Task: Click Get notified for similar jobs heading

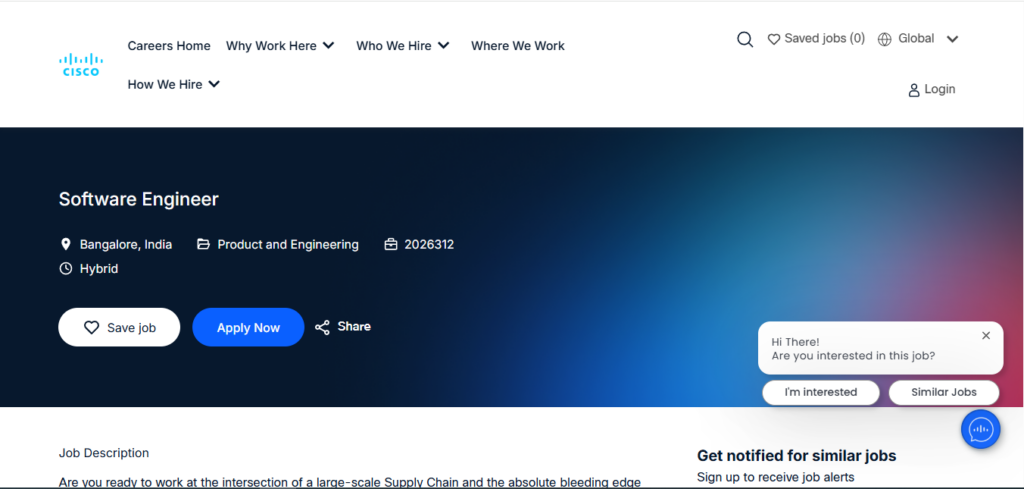Action: 797,456
